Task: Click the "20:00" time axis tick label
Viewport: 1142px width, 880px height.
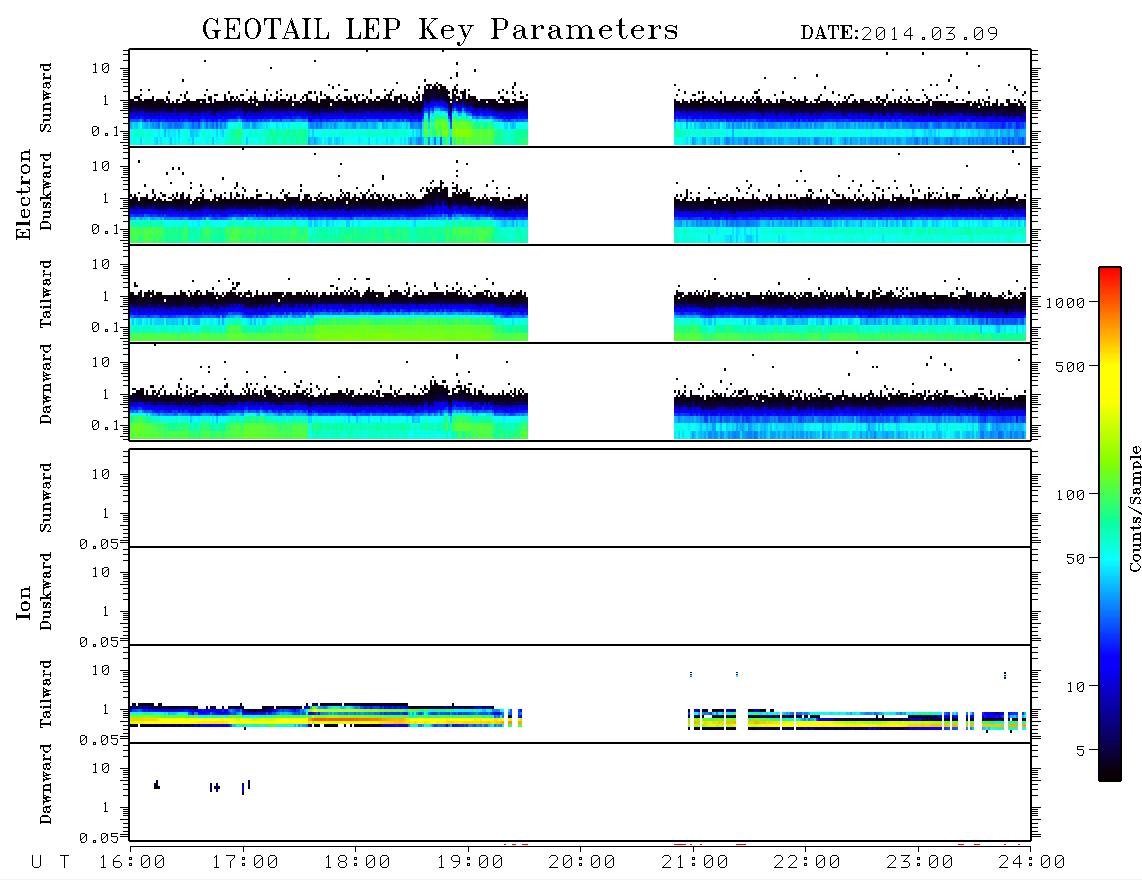Action: (x=582, y=863)
